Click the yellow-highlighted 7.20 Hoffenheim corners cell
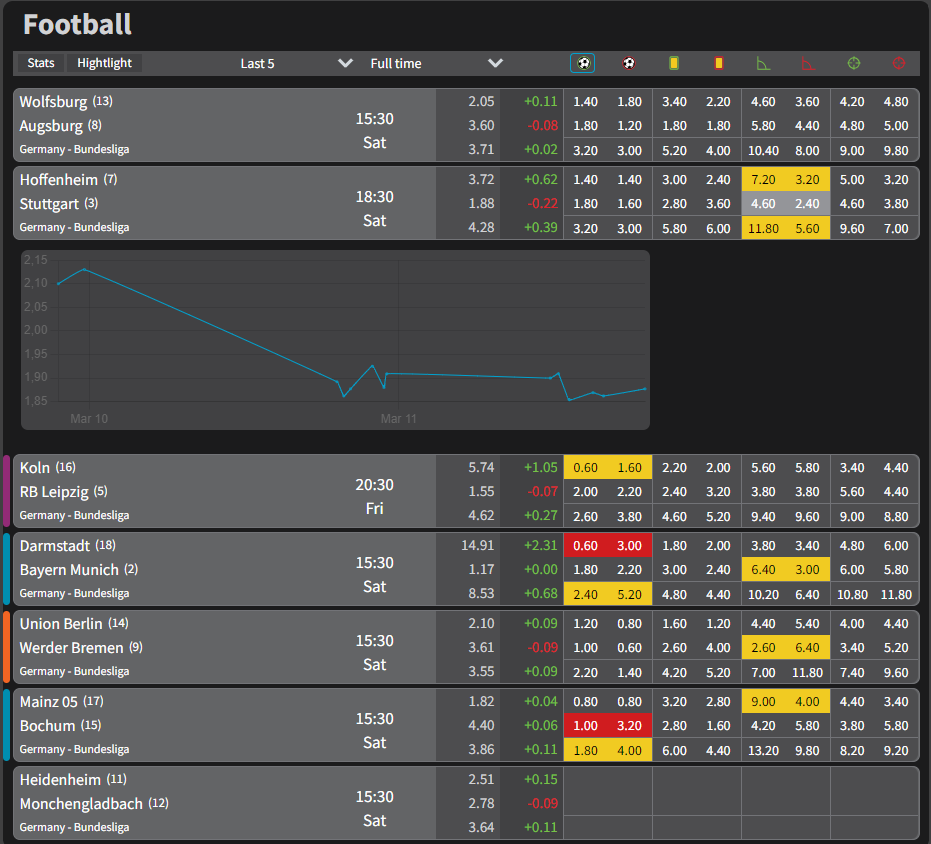 pos(763,179)
